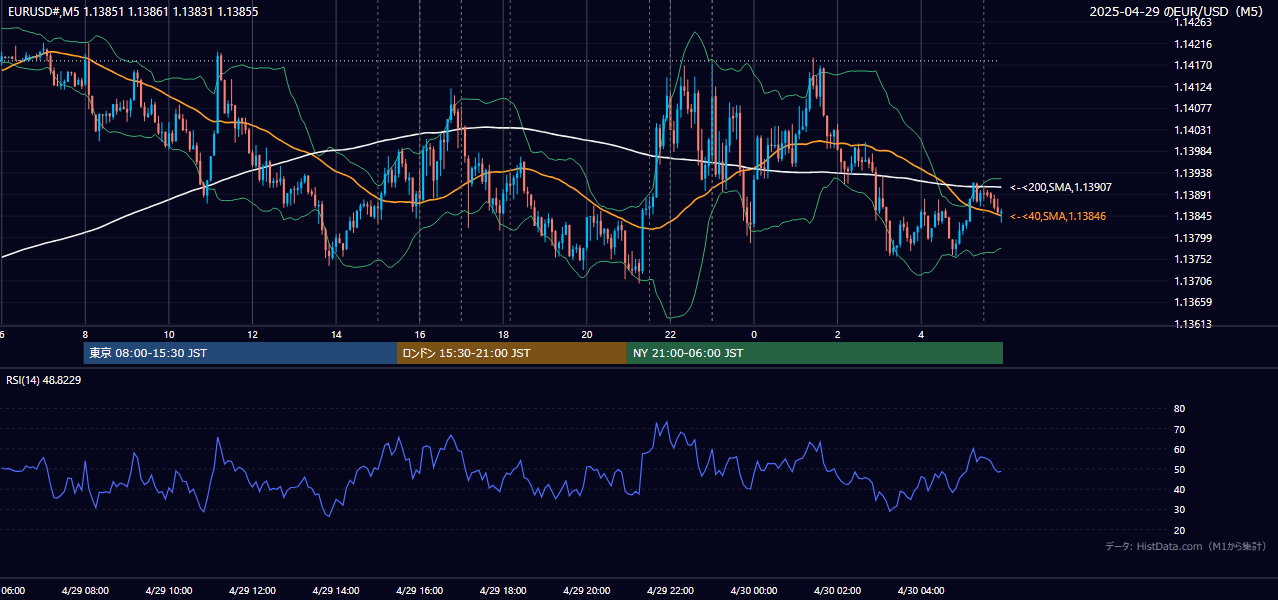Click the 4/29 10:00 bottom time label
Image resolution: width=1278 pixels, height=600 pixels.
[169, 590]
